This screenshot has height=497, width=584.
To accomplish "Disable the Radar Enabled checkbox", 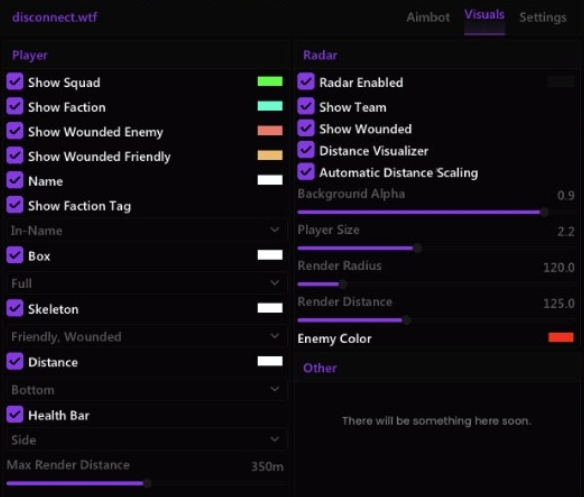I will click(x=306, y=82).
